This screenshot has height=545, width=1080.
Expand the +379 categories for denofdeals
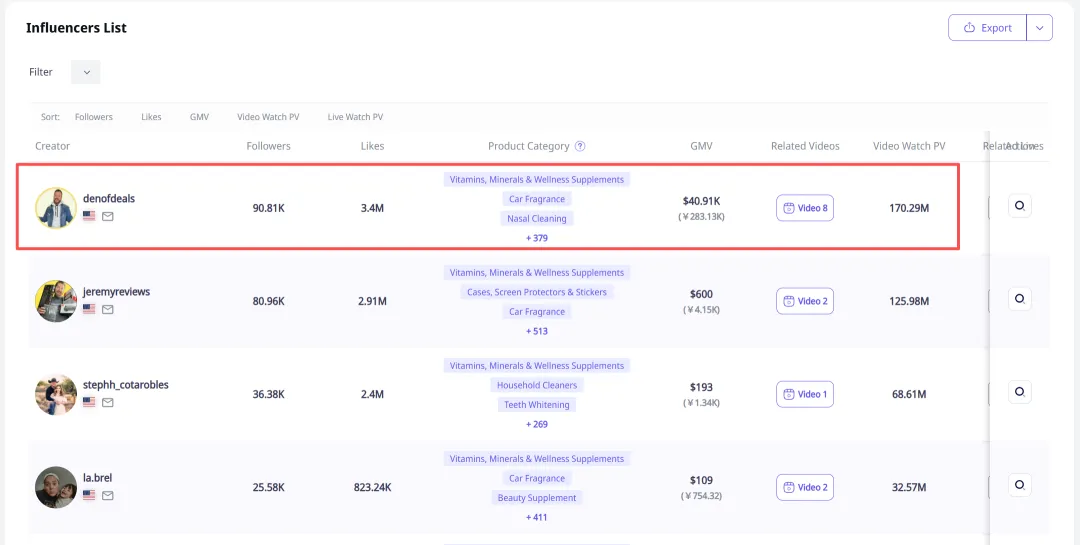[537, 238]
